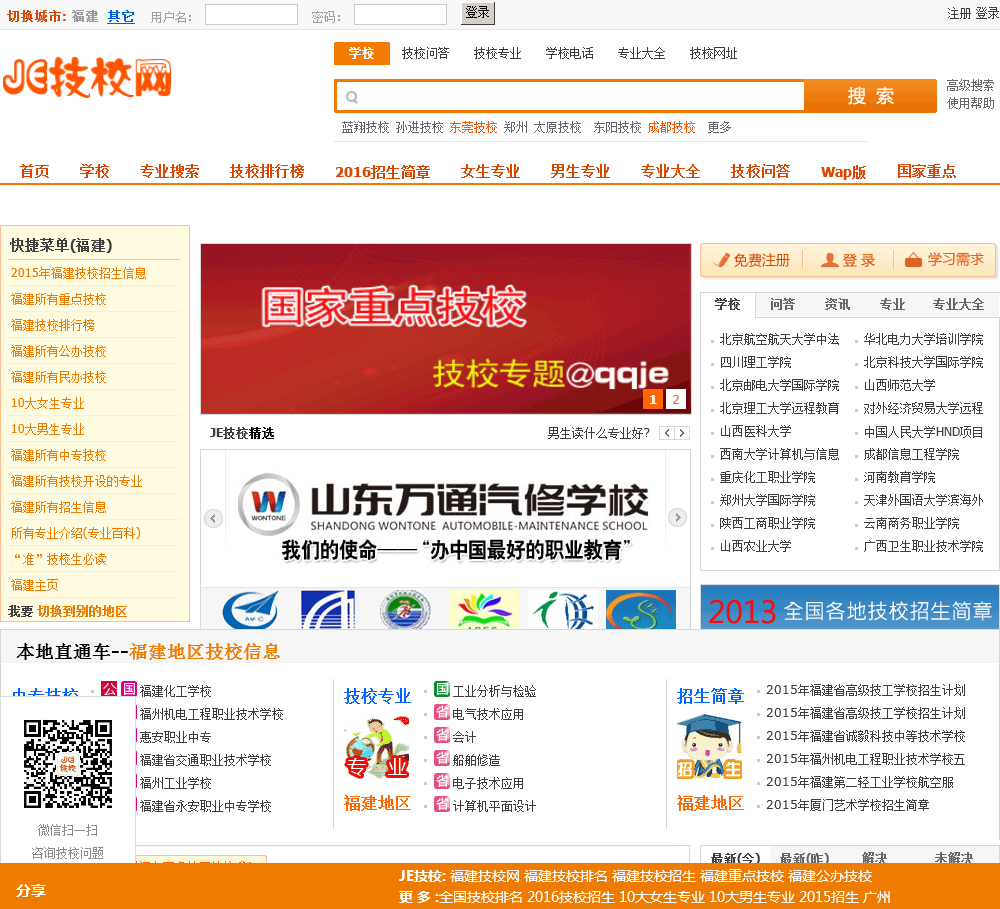Open 广西卫生职业技术学院 link
This screenshot has width=1000, height=909.
click(923, 546)
